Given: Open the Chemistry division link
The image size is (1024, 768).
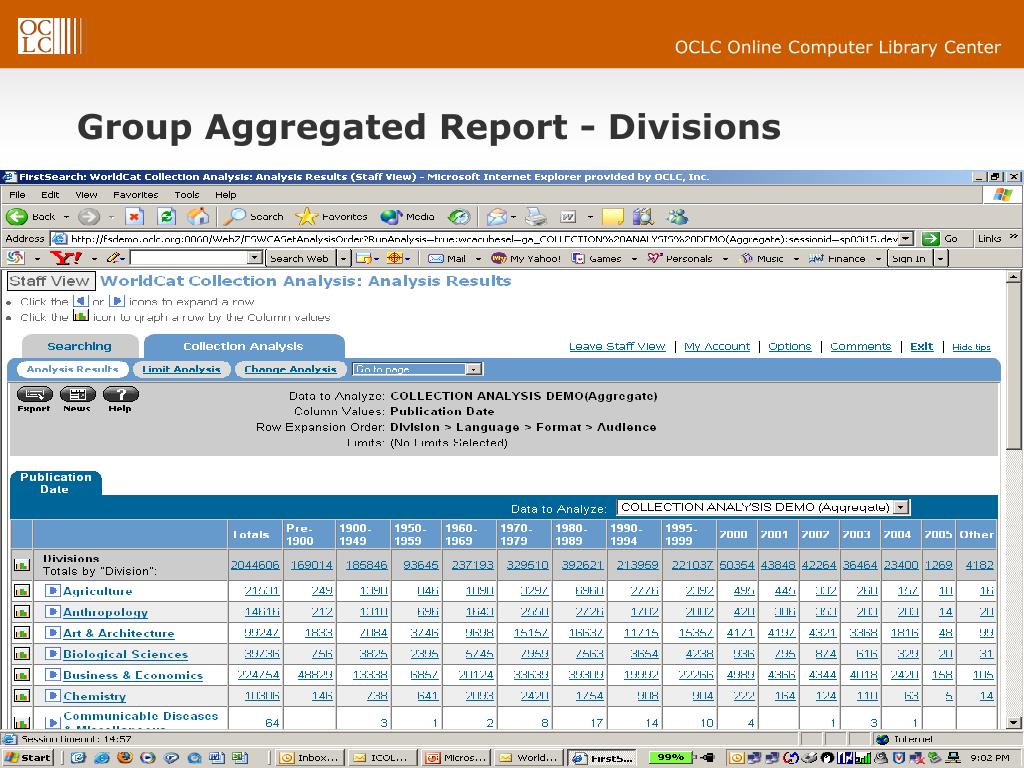Looking at the screenshot, I should [95, 696].
